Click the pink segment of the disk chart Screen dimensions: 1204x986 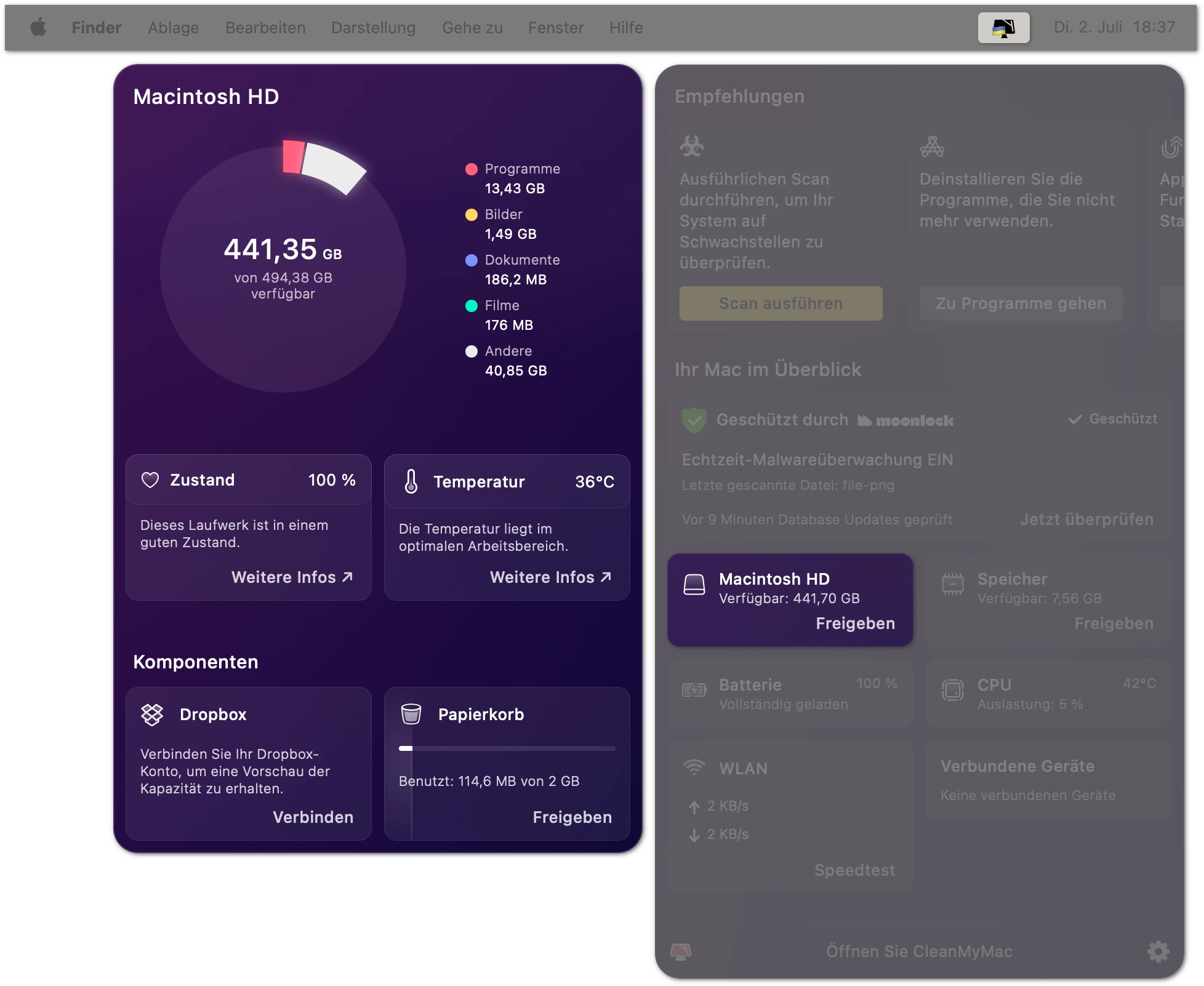[x=293, y=157]
